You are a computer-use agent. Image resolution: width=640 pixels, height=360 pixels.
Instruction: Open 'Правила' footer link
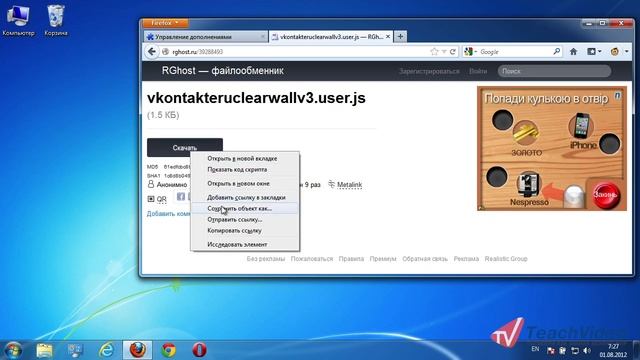(351, 259)
